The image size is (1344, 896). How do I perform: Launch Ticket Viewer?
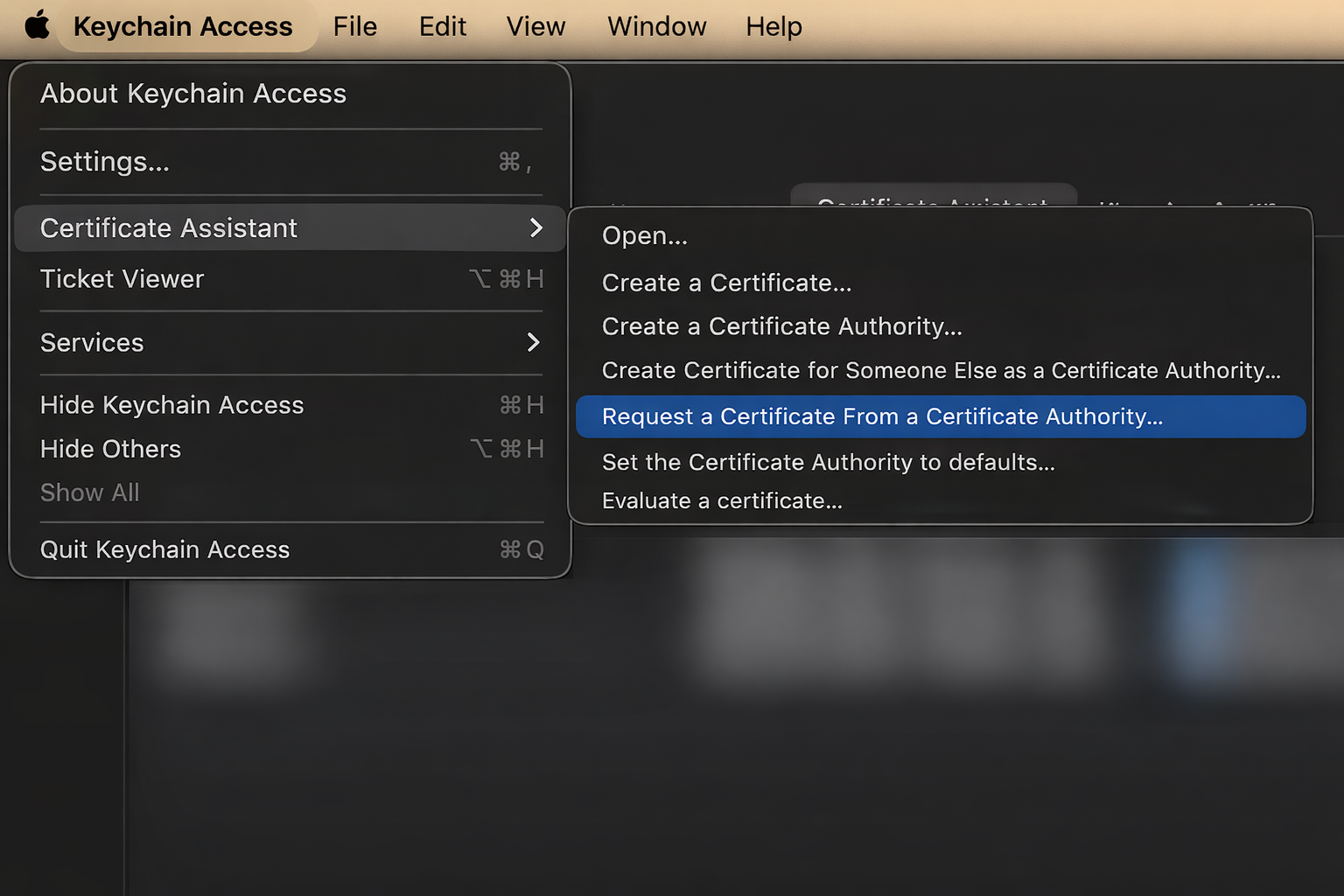click(122, 279)
